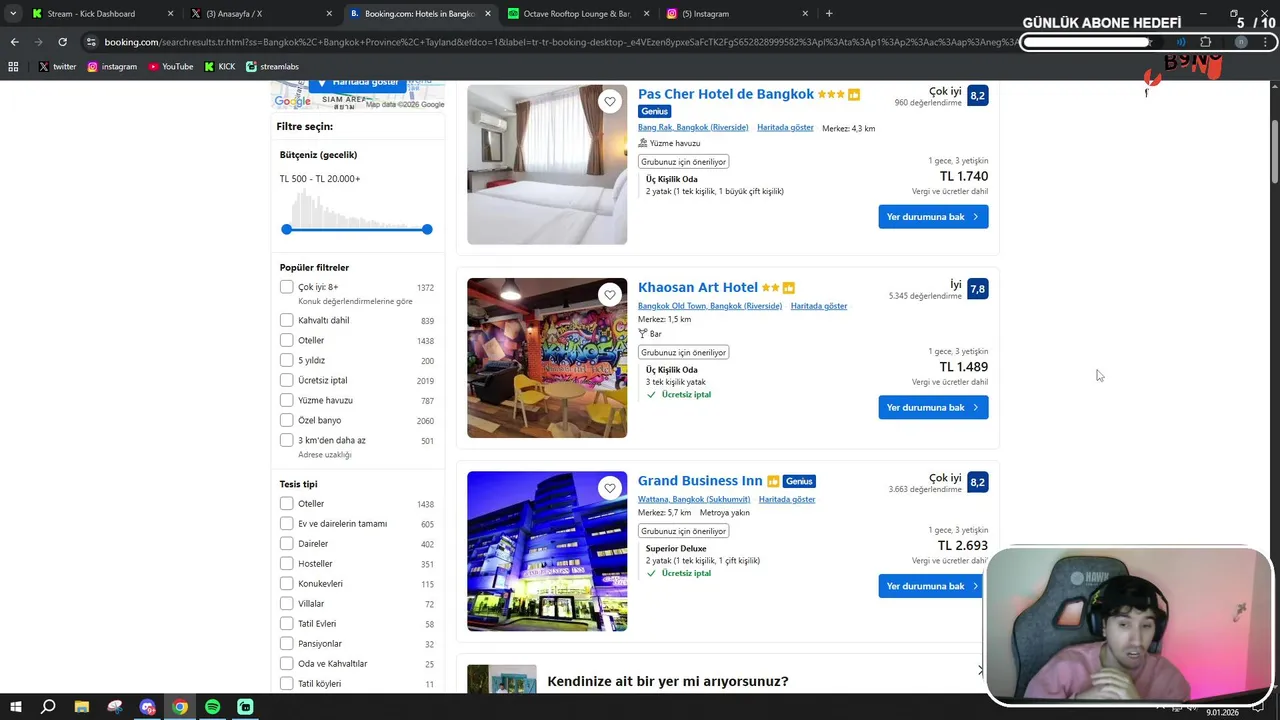Open Windows taskbar search

48,707
